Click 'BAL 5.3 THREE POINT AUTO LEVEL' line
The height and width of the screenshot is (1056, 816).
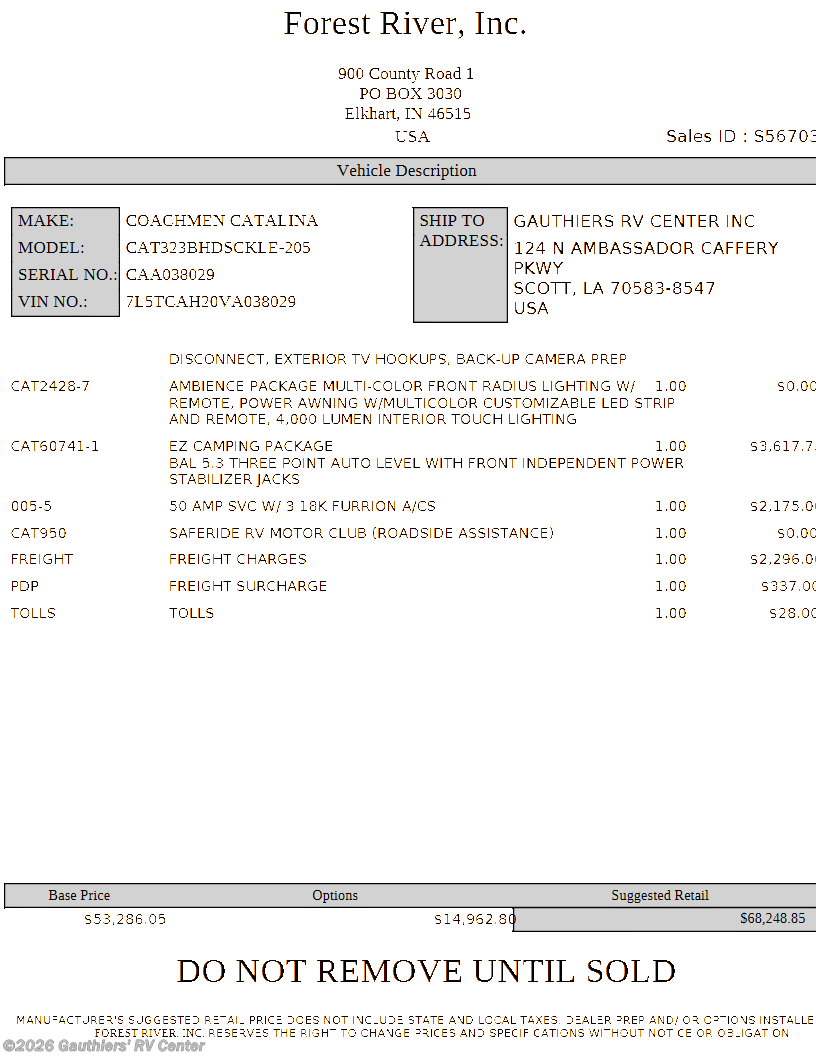point(426,463)
